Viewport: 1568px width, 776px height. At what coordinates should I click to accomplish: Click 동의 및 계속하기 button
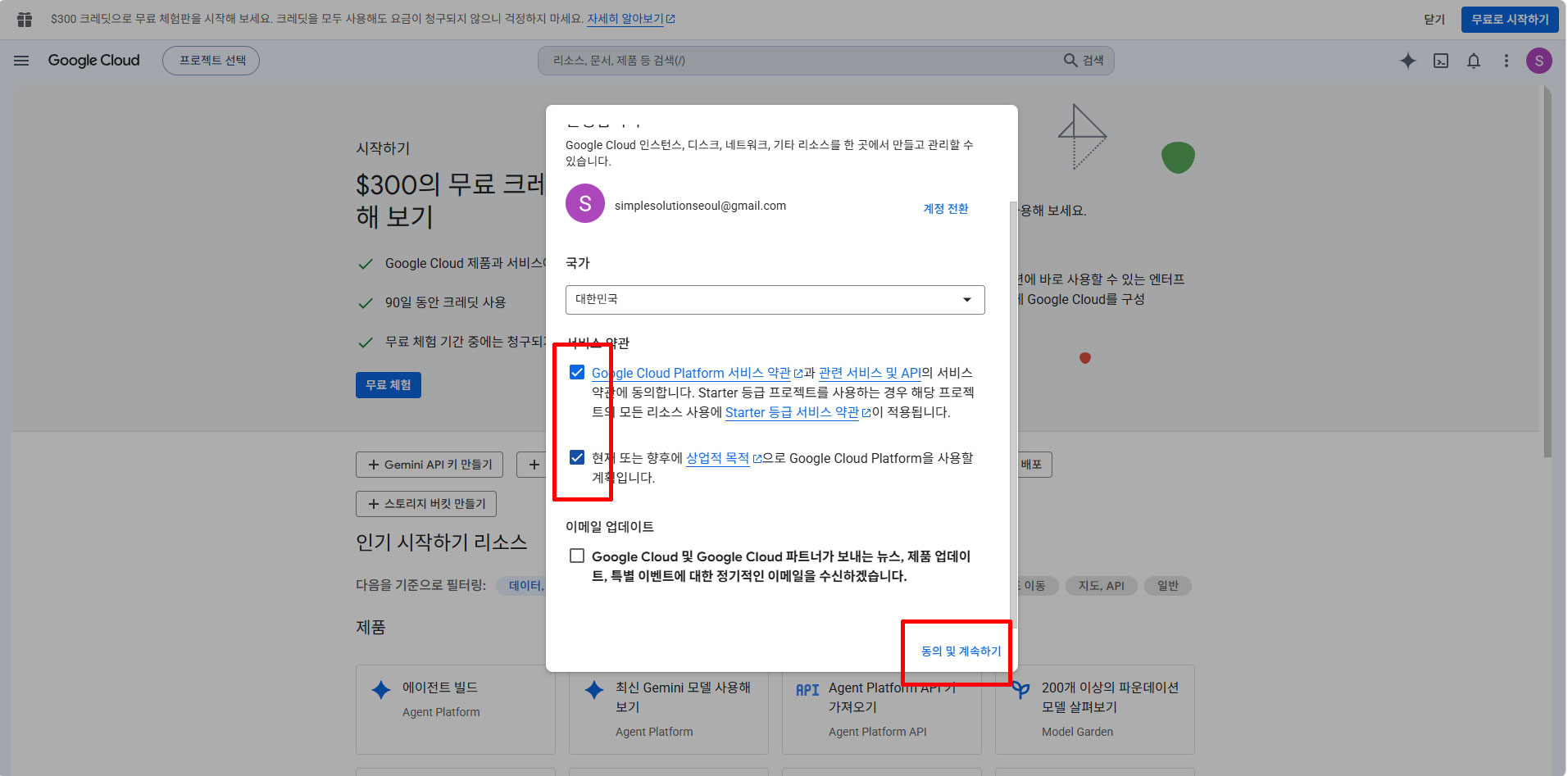point(961,651)
